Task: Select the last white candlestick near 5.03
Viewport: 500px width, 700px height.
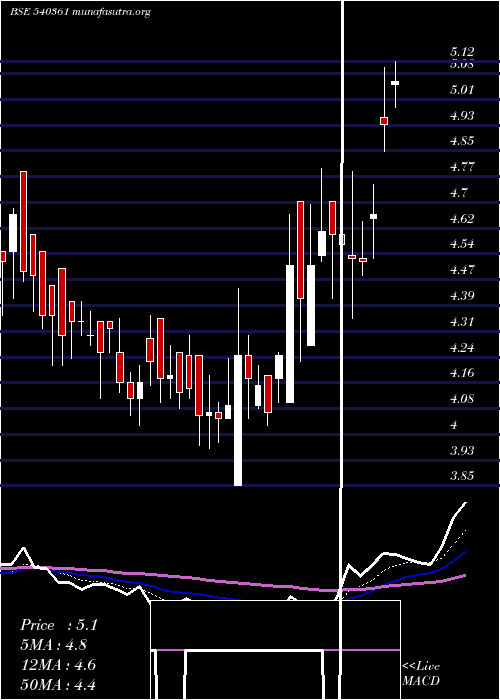Action: coord(395,83)
